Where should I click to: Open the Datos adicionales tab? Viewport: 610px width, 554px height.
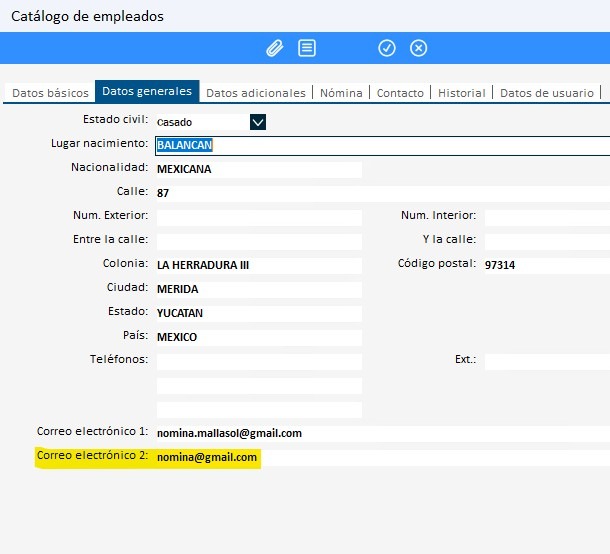(255, 93)
